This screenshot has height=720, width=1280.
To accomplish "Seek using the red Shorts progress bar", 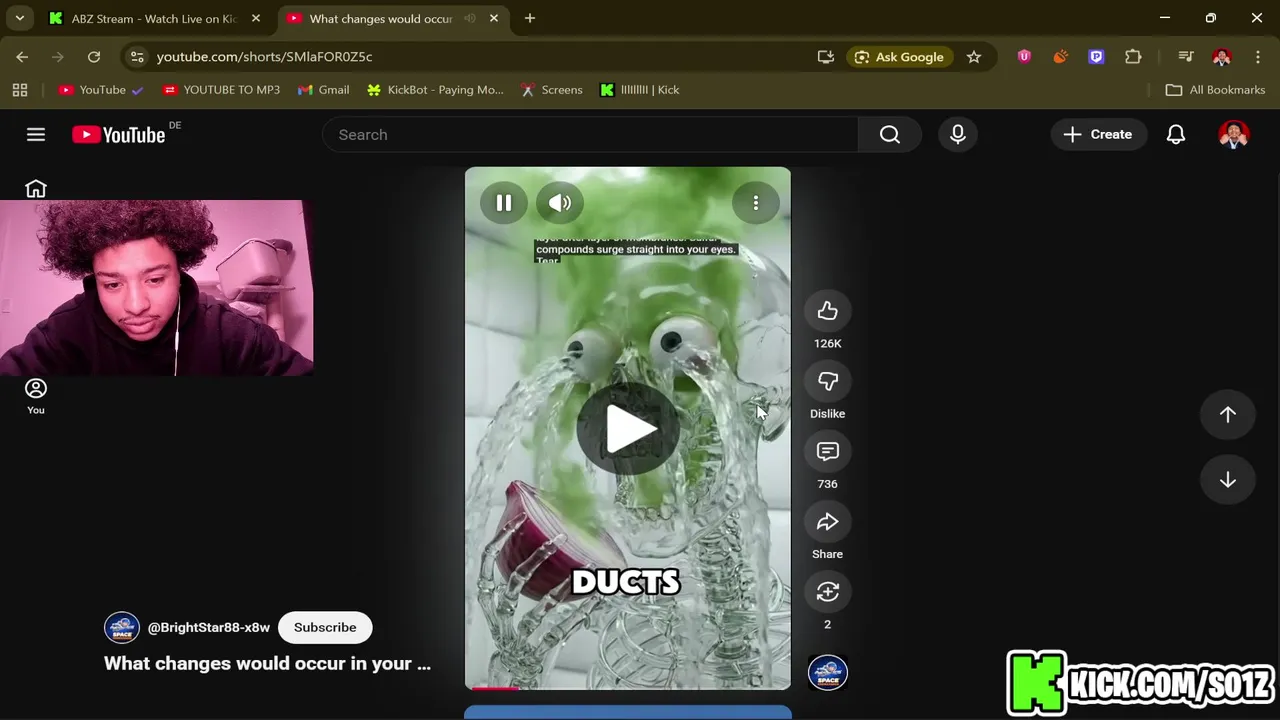I will [627, 688].
